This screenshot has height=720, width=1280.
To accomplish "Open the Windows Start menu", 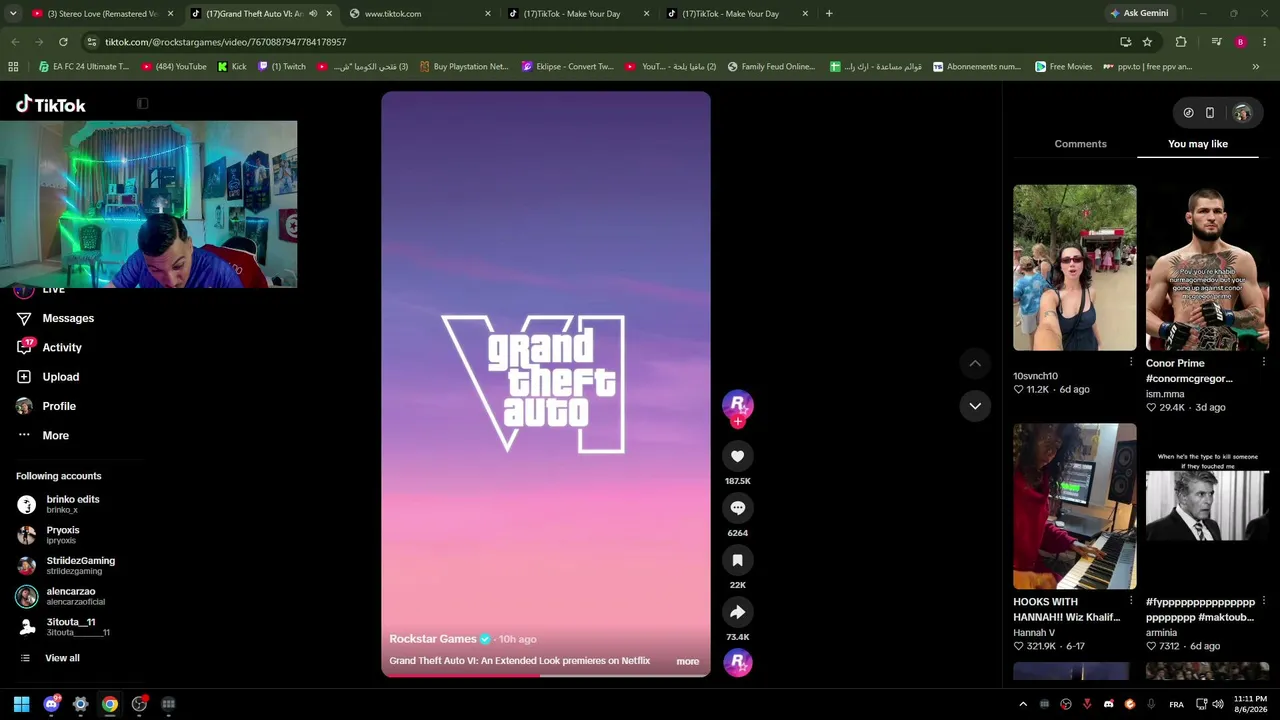I will tap(21, 704).
